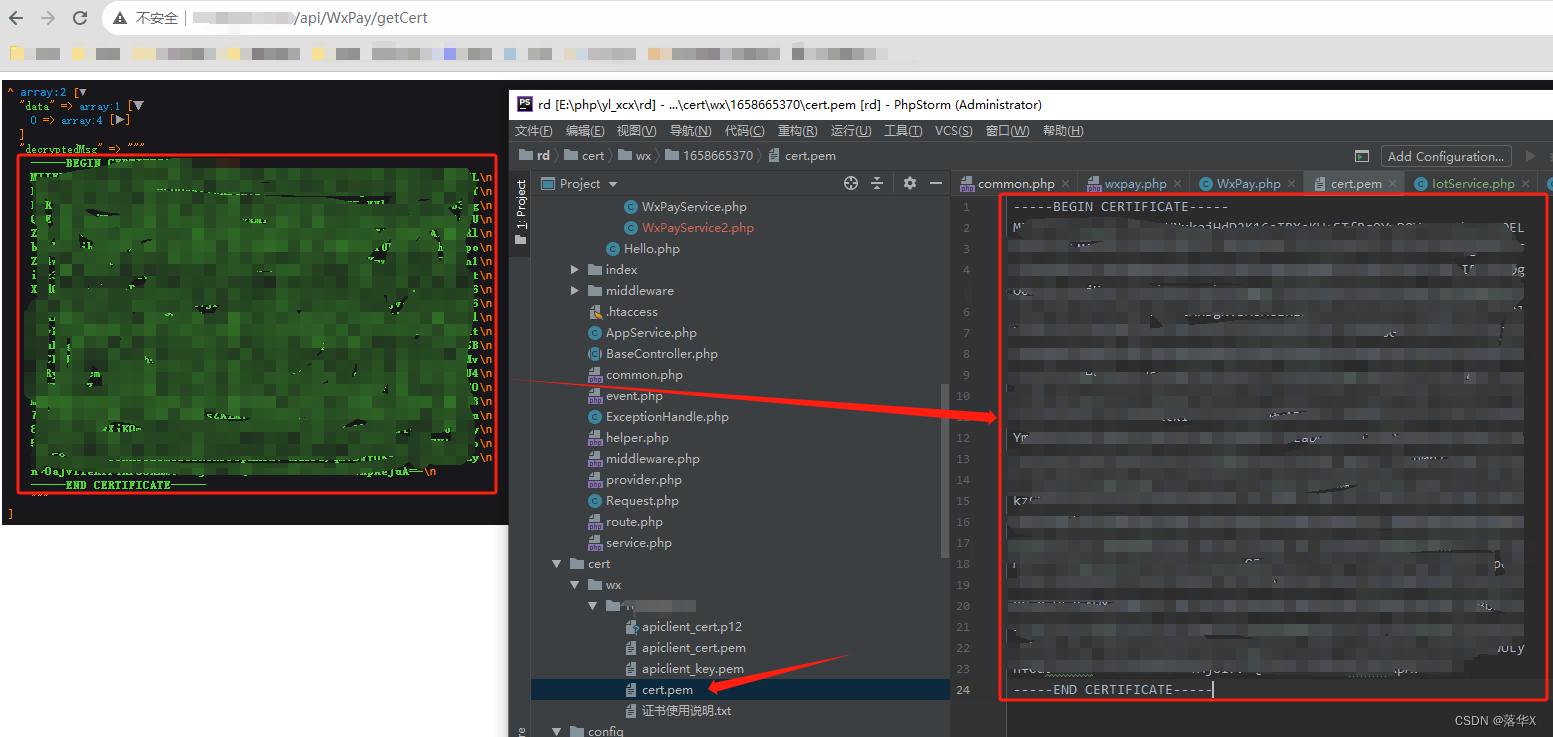Collapse the top-level array:2 dump

coord(83,92)
